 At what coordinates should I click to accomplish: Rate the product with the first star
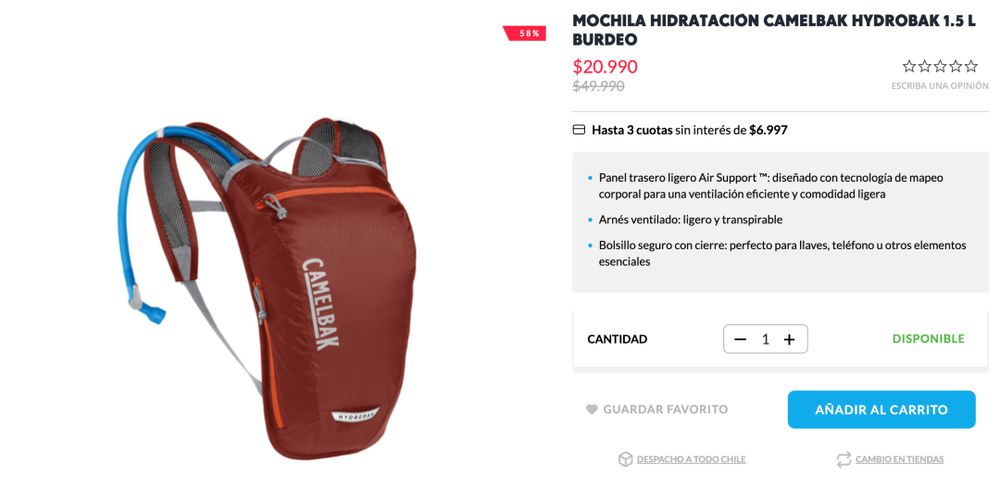point(909,66)
